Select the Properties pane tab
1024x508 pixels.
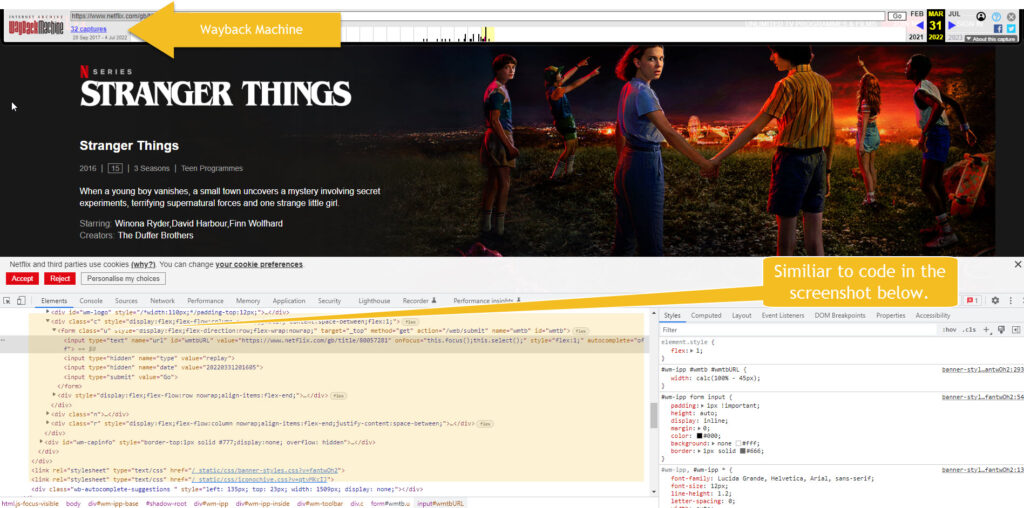click(890, 315)
